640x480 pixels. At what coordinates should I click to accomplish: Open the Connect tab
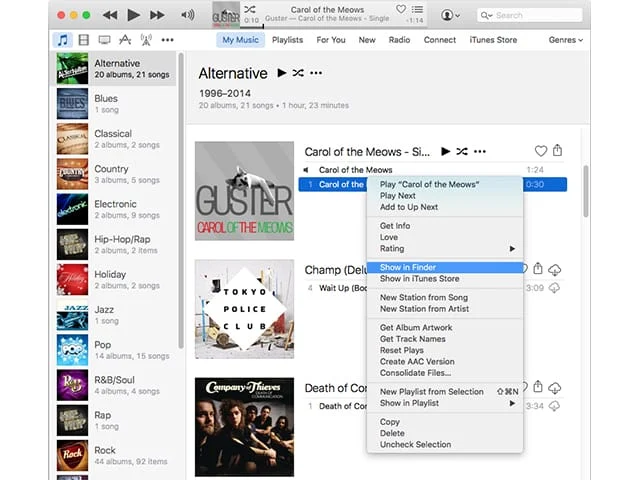tap(440, 40)
